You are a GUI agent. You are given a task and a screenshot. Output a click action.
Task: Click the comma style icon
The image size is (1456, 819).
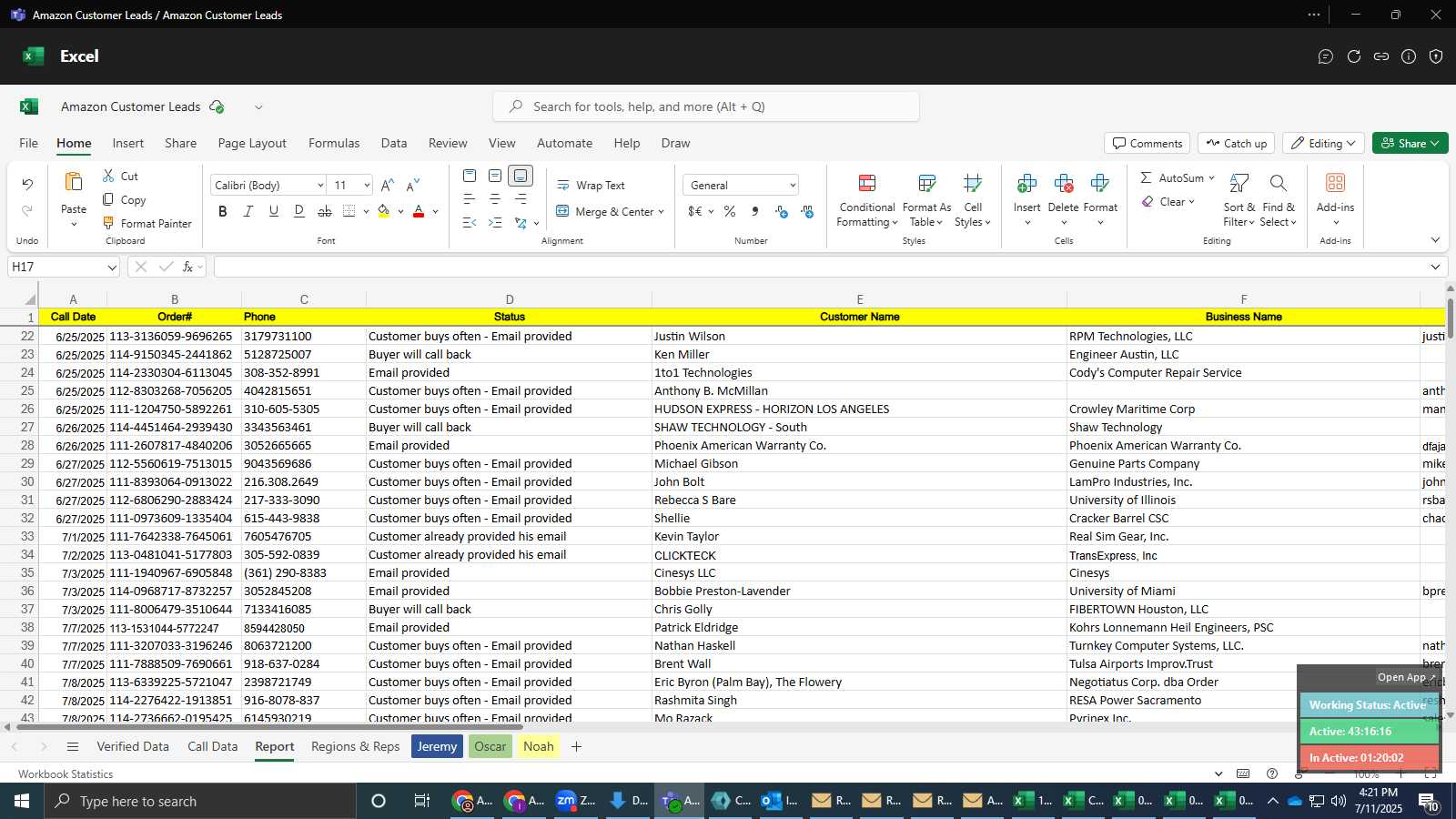tap(755, 211)
